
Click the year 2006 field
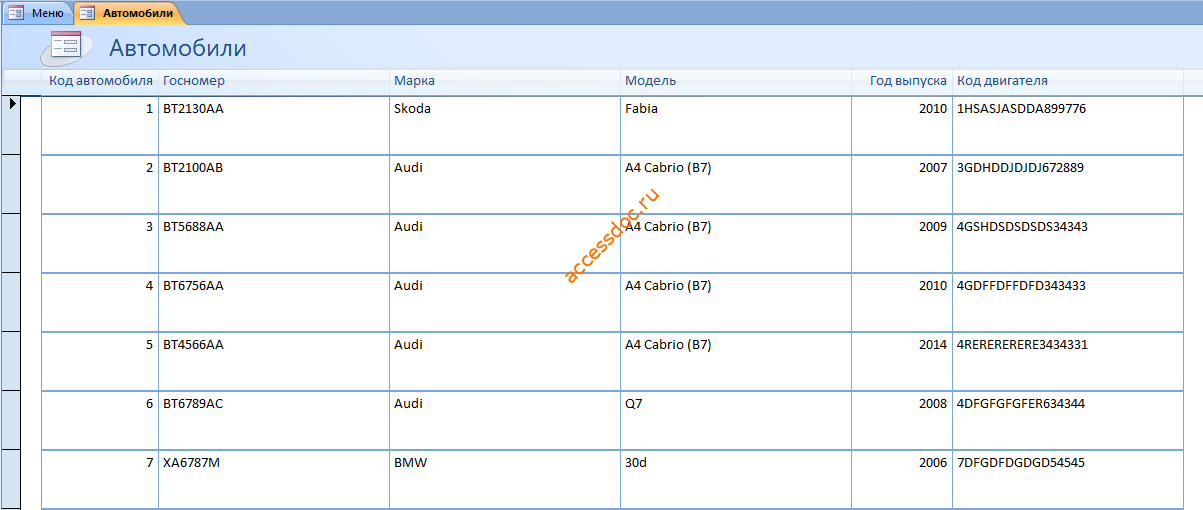point(902,480)
